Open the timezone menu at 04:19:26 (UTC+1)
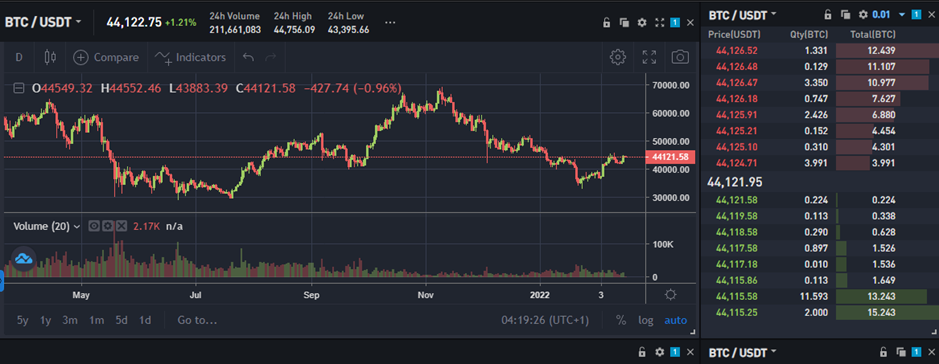The width and height of the screenshot is (939, 364). click(x=545, y=320)
